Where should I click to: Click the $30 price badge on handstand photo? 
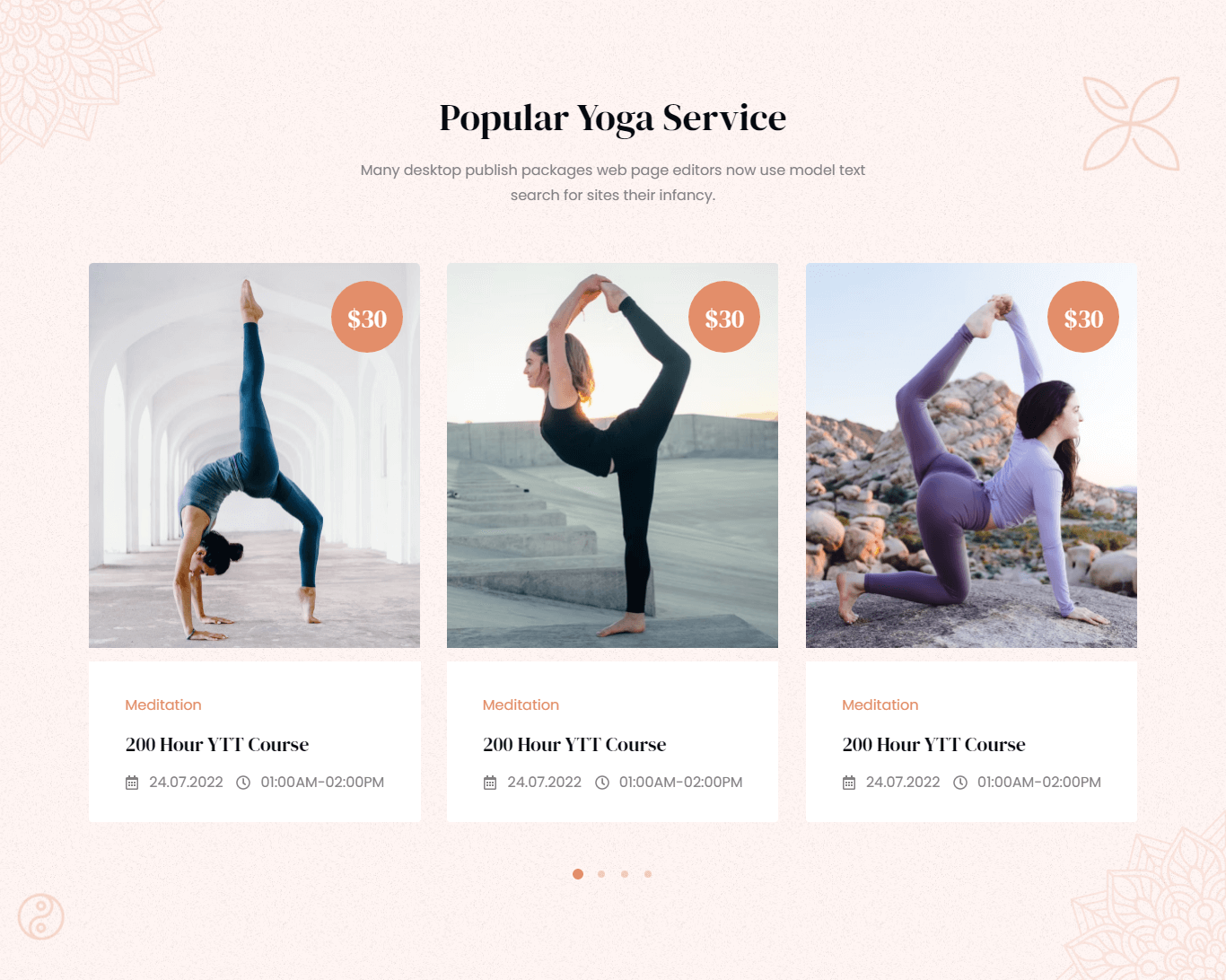tap(367, 317)
